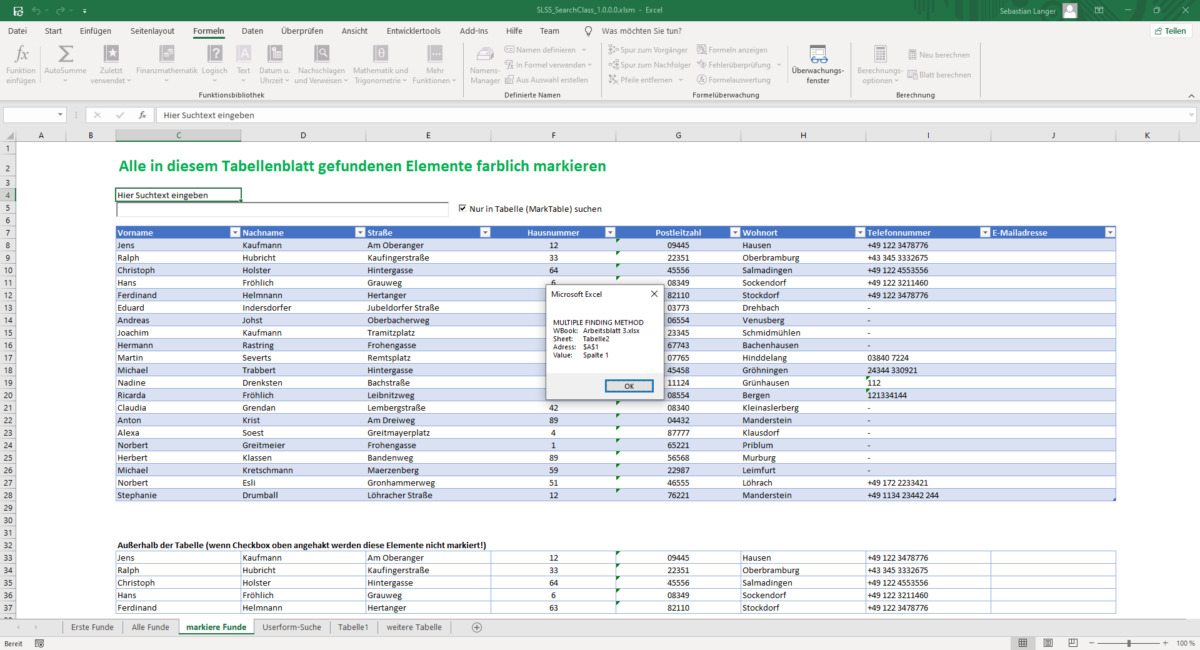Open the Wohnort column filter dropdown
Screen dimensions: 1200x650
coord(860,232)
